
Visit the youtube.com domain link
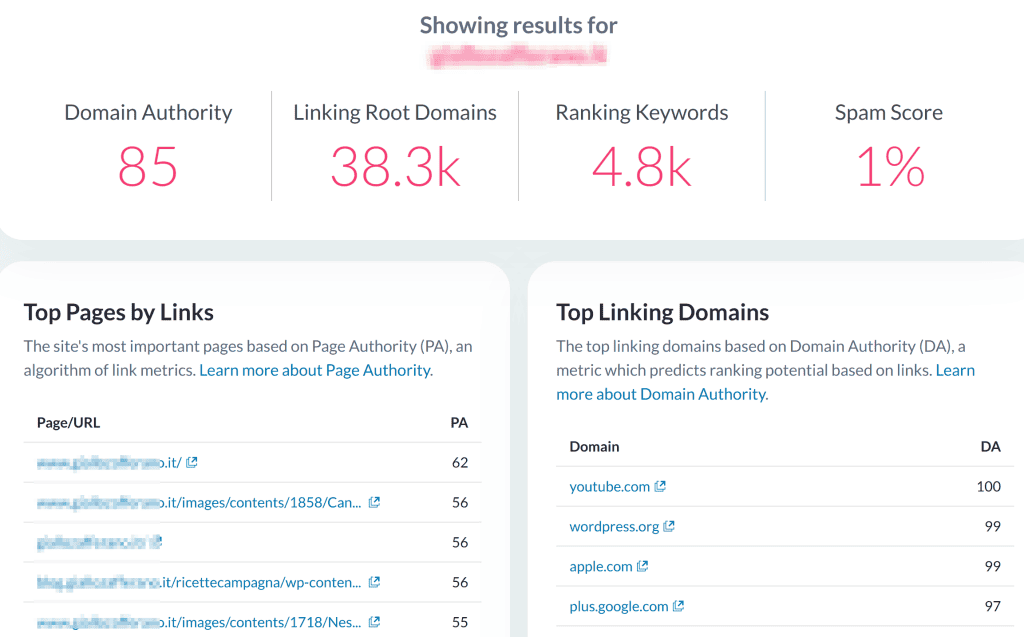point(609,486)
